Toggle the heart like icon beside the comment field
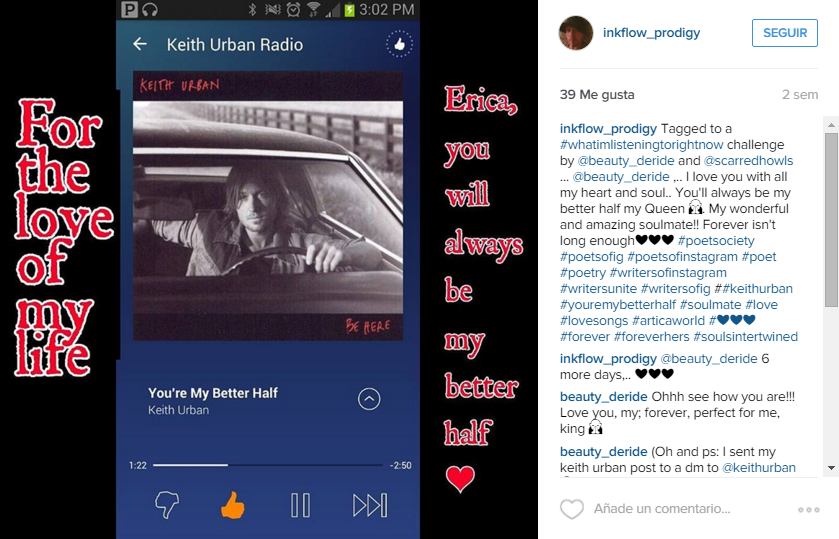 (571, 509)
